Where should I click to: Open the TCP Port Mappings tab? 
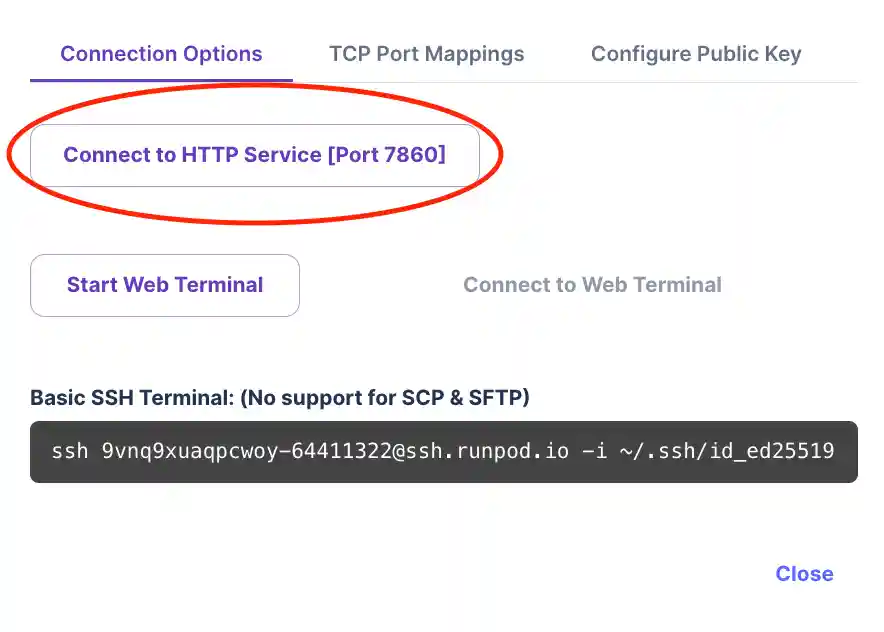(x=426, y=54)
